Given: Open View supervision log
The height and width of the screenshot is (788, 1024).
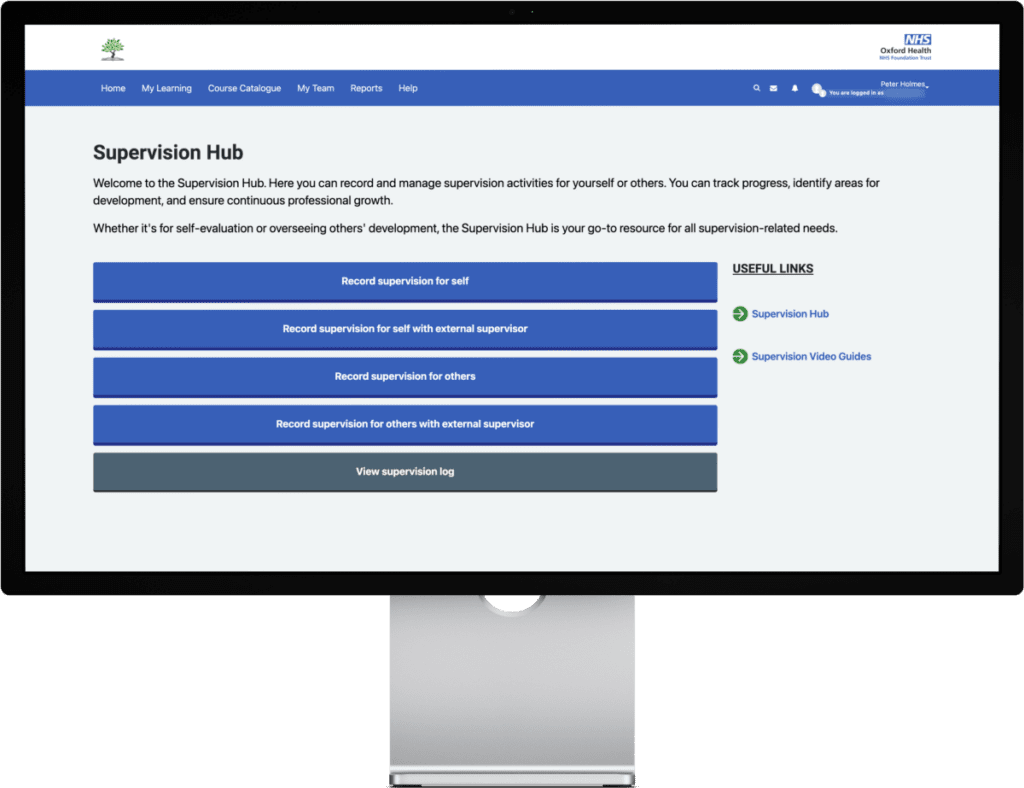Looking at the screenshot, I should pyautogui.click(x=404, y=471).
